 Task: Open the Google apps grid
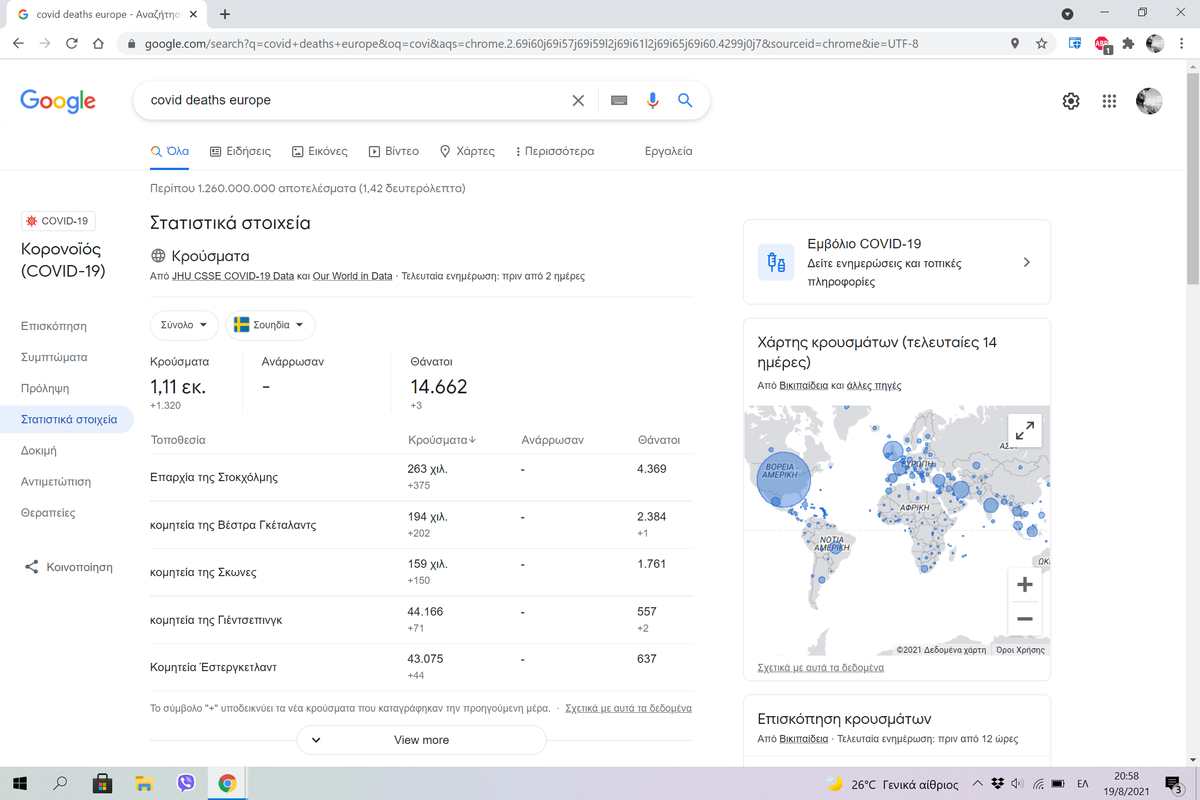[1109, 101]
